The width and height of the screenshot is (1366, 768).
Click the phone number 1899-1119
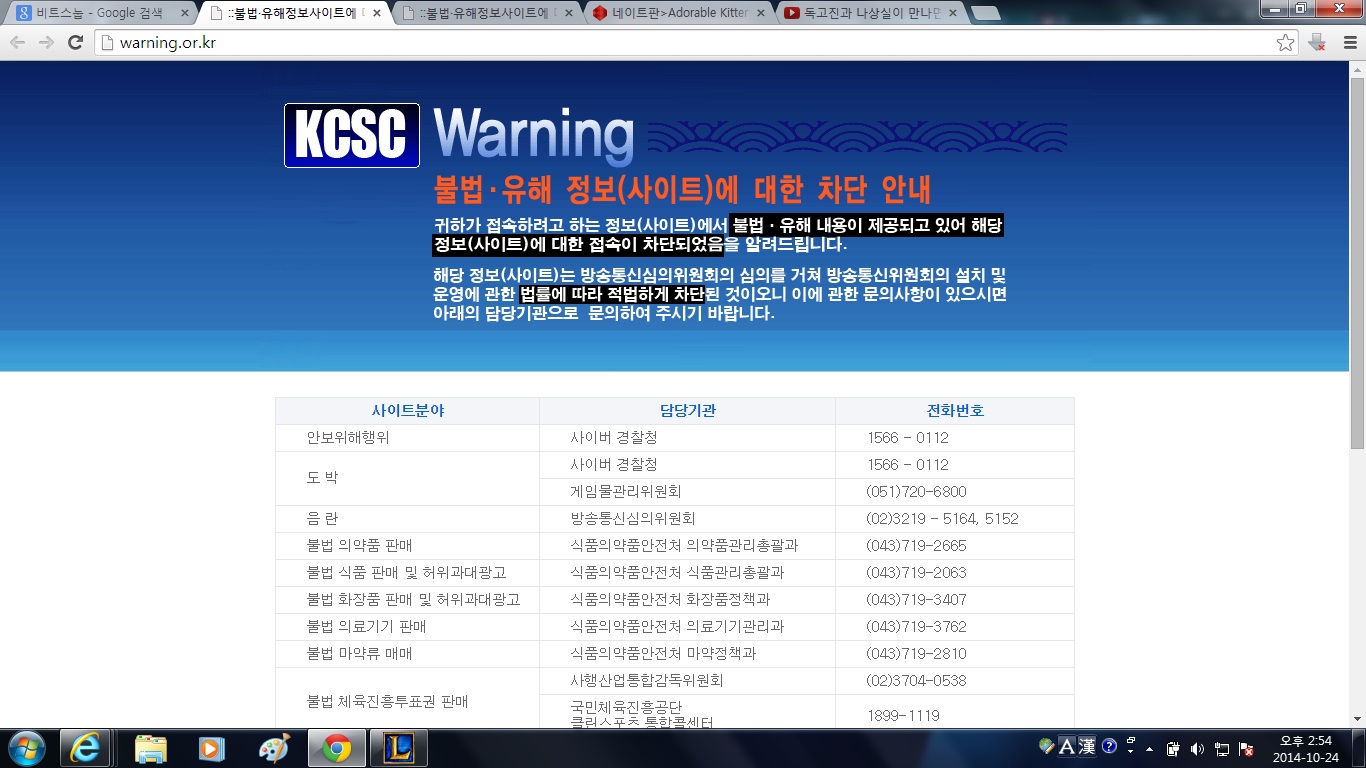pos(904,716)
